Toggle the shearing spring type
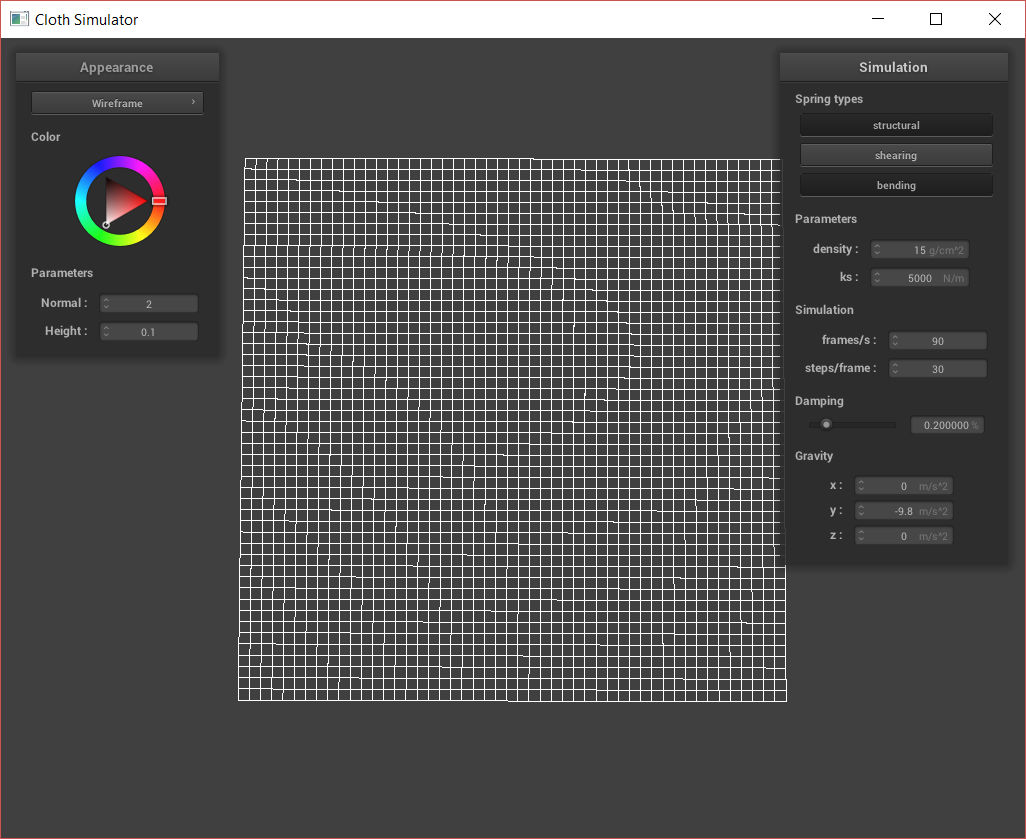The image size is (1026, 839). (x=896, y=155)
